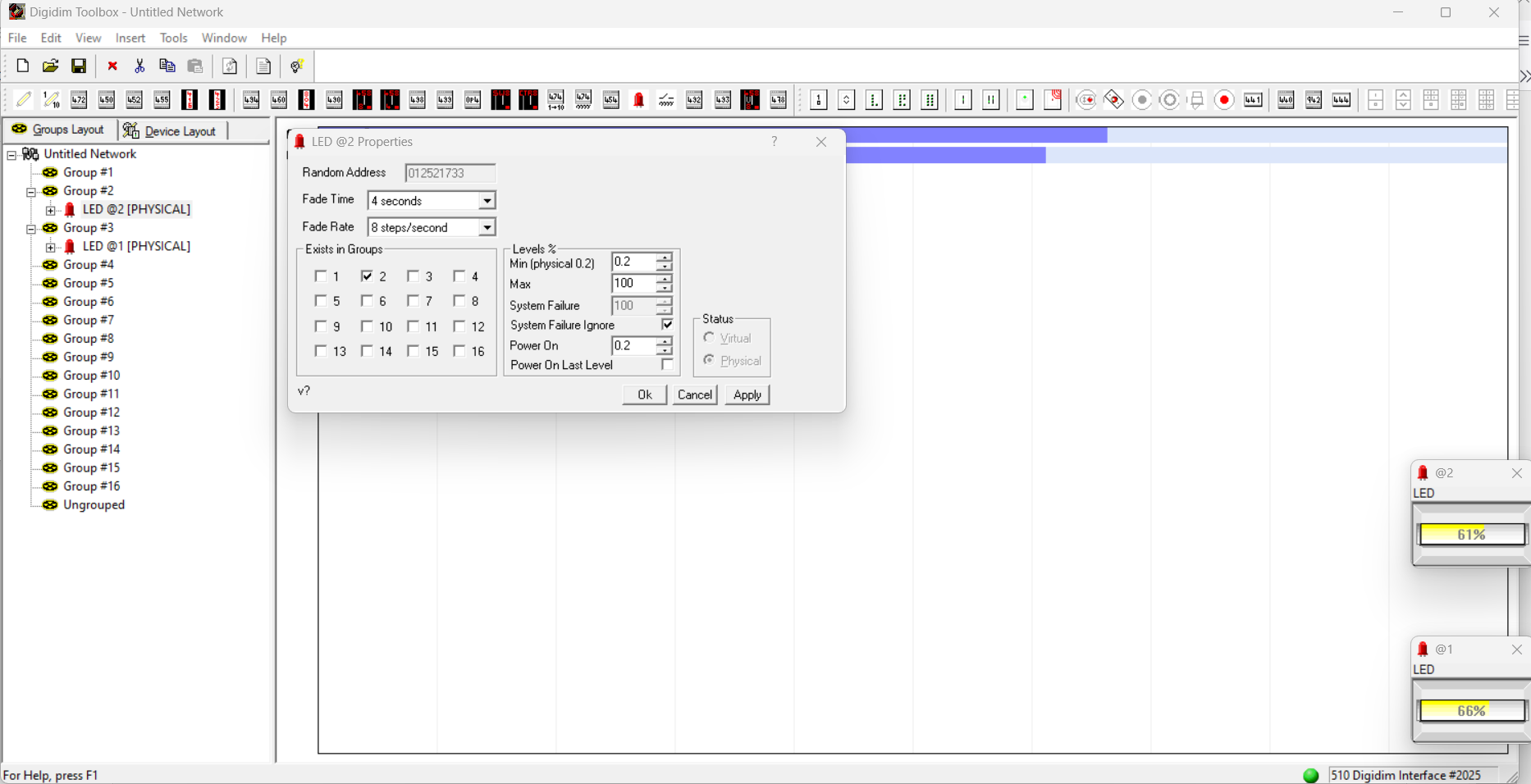Click the red X delete icon
The width and height of the screenshot is (1531, 784).
112,66
